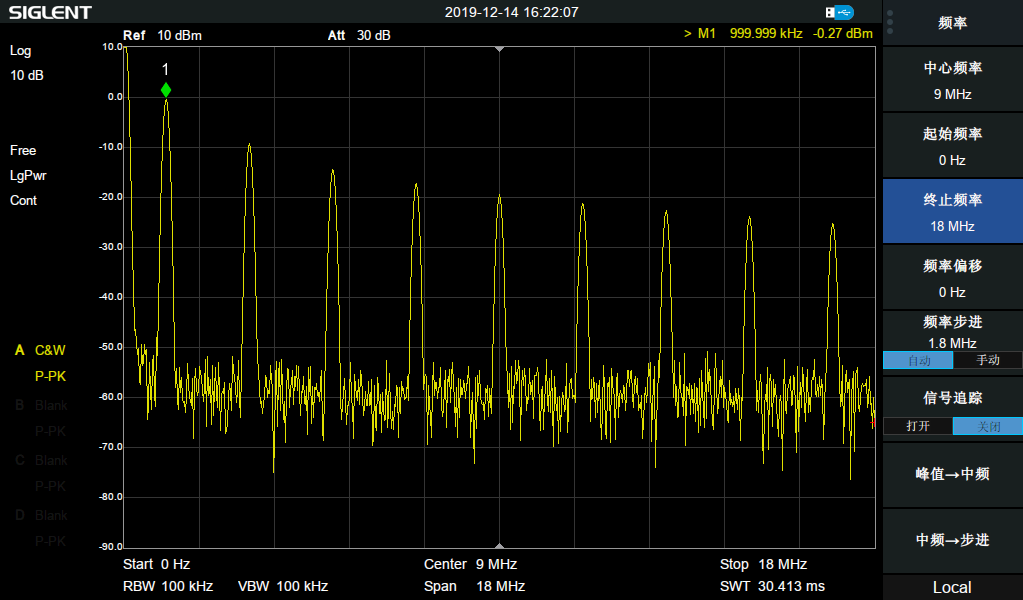Select the 中心频率 9 MHz menu item
1023x600 pixels.
pyautogui.click(x=952, y=81)
